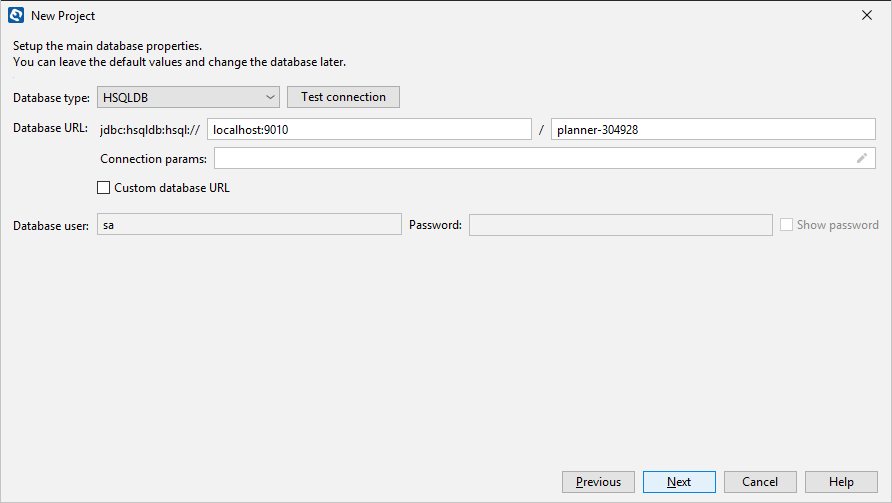
Task: Click the dropdown arrow next to HSQLDB
Action: [270, 97]
